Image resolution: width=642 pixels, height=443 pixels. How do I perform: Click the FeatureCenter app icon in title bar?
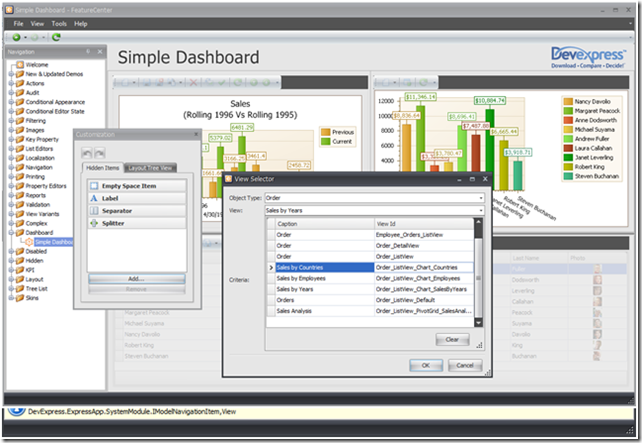click(x=9, y=9)
